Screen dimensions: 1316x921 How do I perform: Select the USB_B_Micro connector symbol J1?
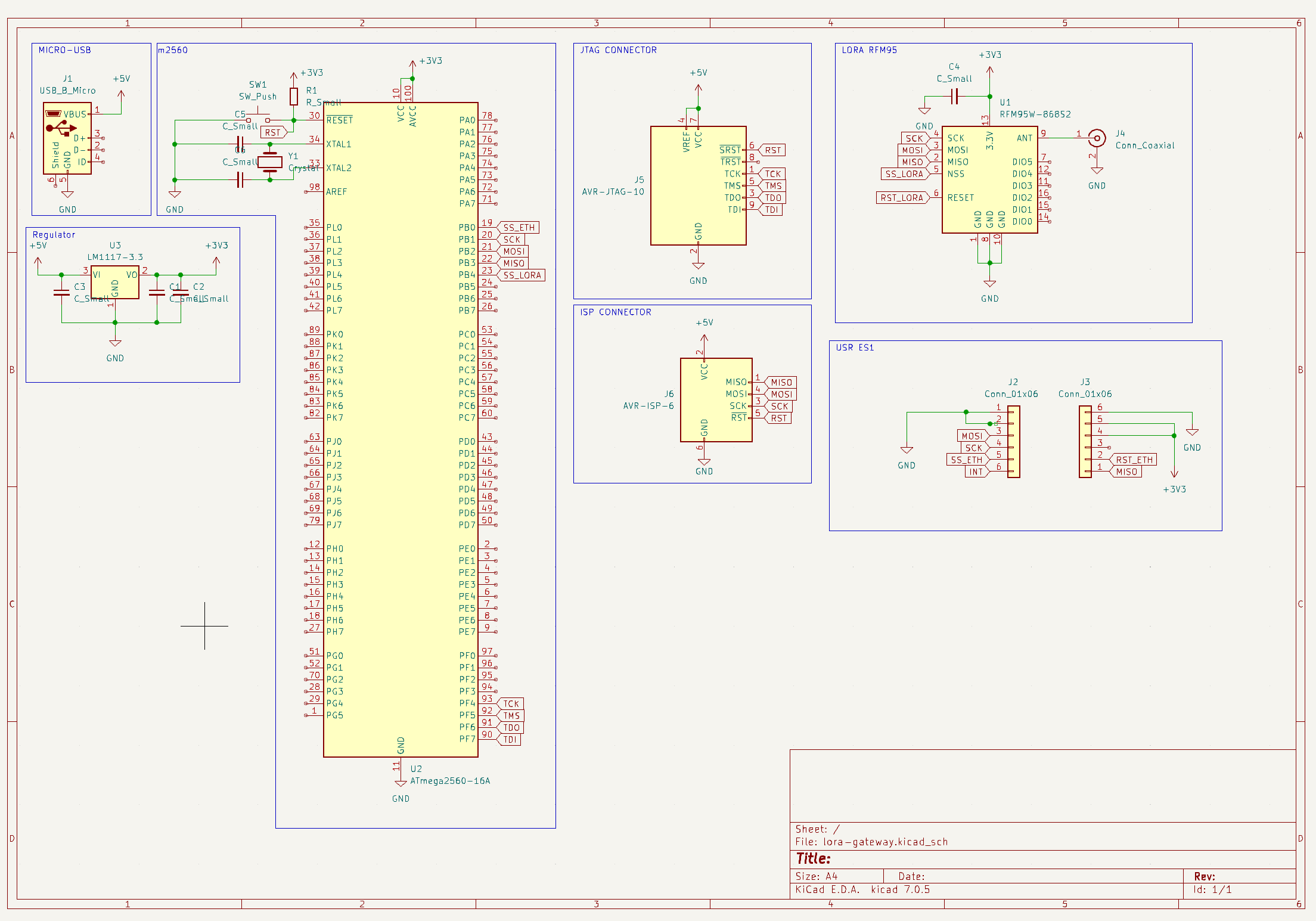[x=67, y=138]
